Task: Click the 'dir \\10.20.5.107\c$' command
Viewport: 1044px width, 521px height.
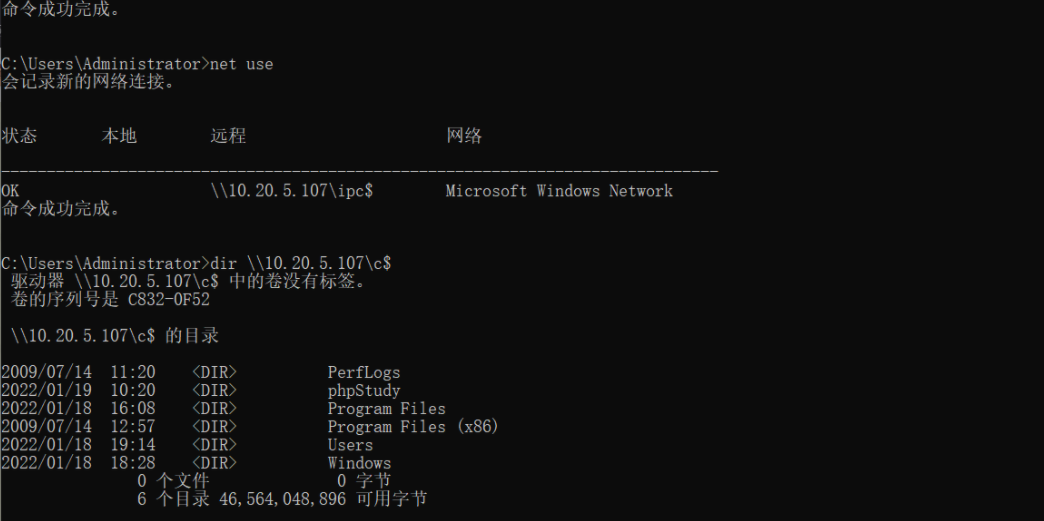Action: [x=300, y=264]
